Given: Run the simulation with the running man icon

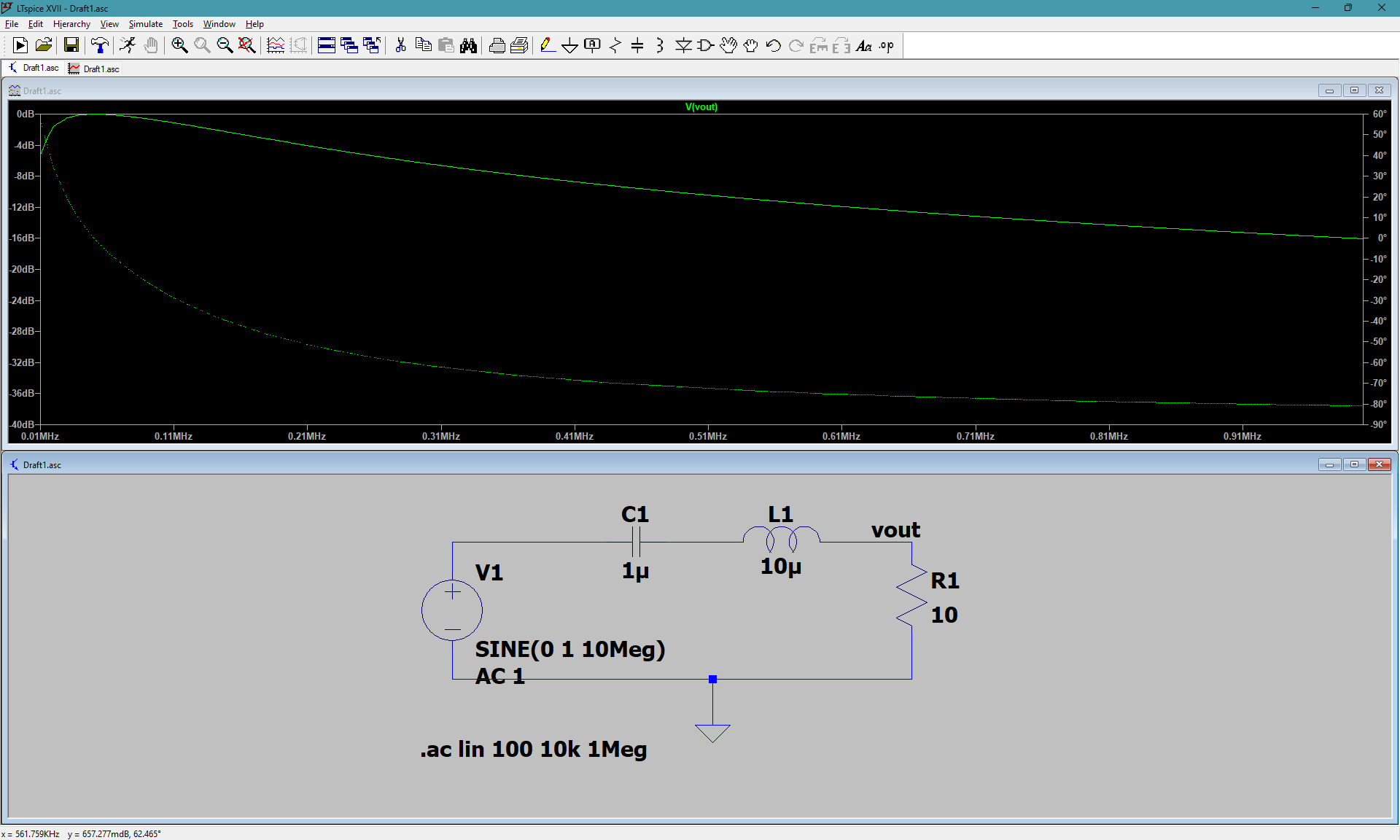Looking at the screenshot, I should pyautogui.click(x=128, y=45).
